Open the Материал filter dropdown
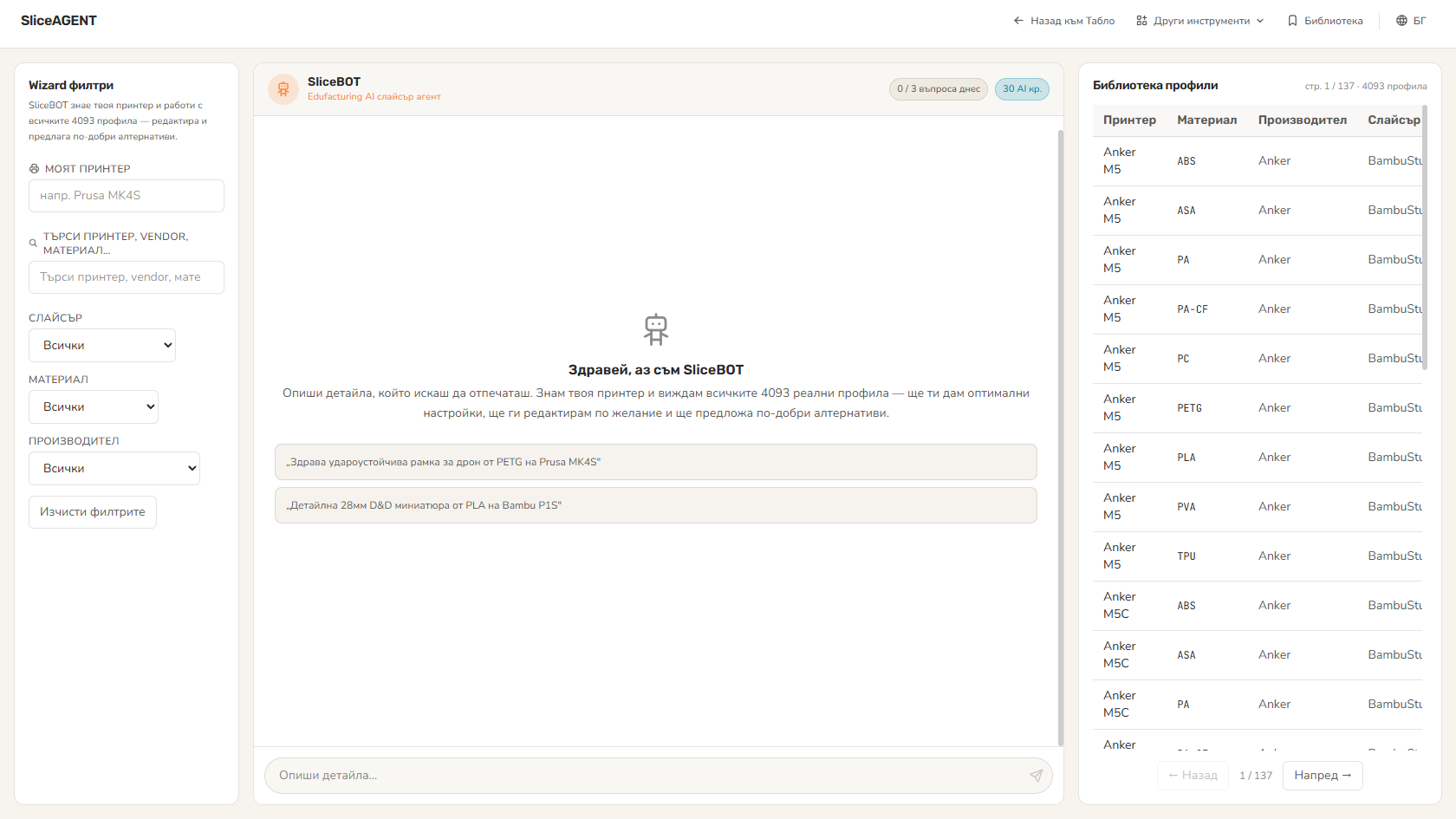This screenshot has width=1456, height=819. [x=94, y=406]
